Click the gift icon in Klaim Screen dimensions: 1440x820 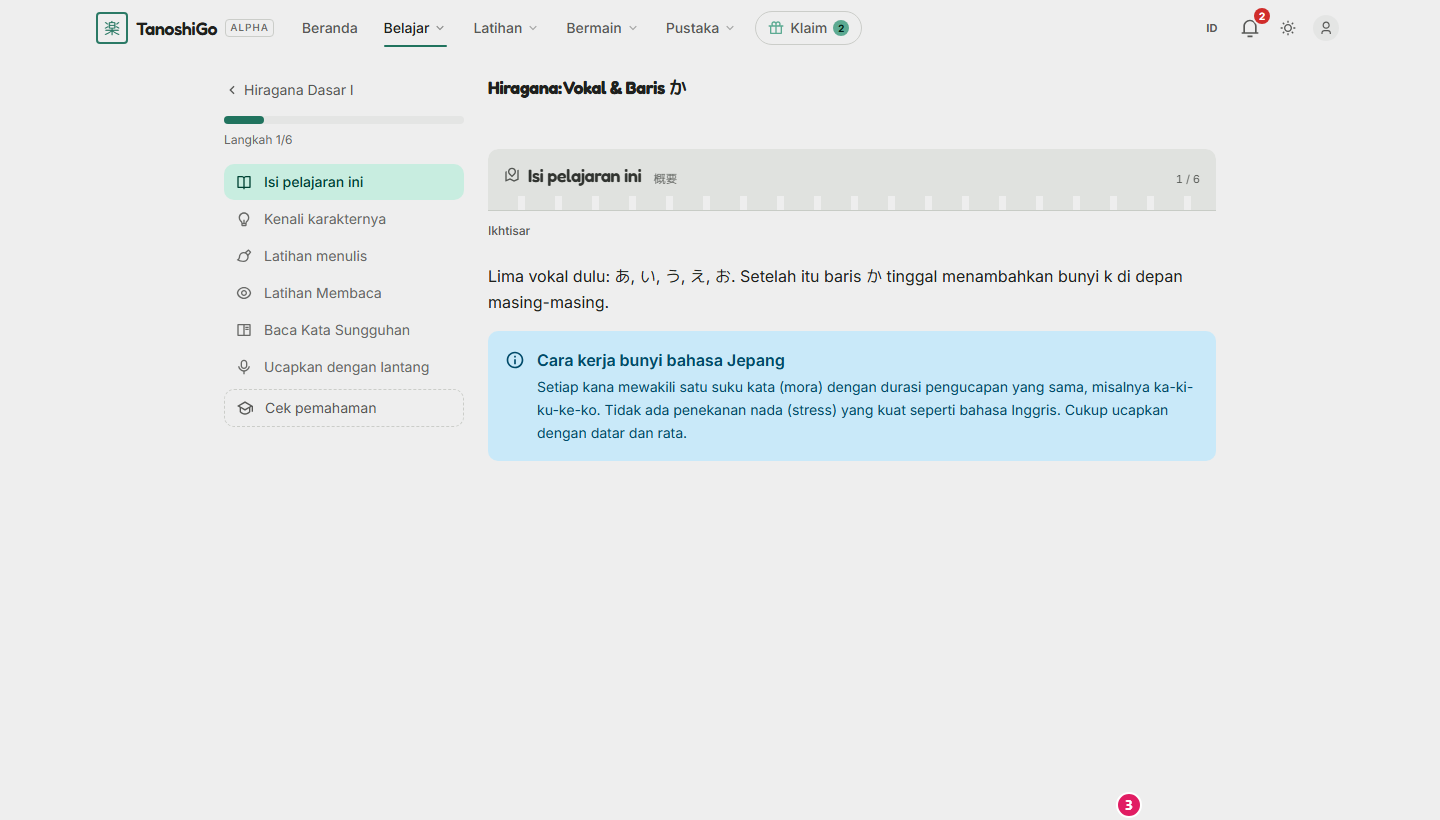click(776, 28)
